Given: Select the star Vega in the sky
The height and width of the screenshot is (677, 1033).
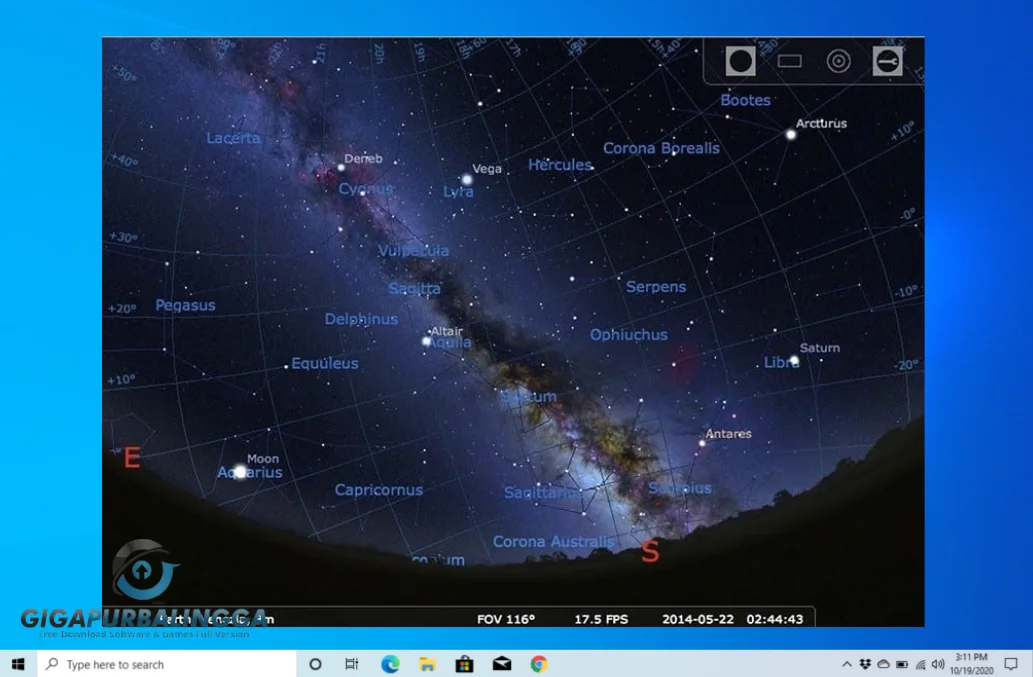Looking at the screenshot, I should [x=466, y=179].
